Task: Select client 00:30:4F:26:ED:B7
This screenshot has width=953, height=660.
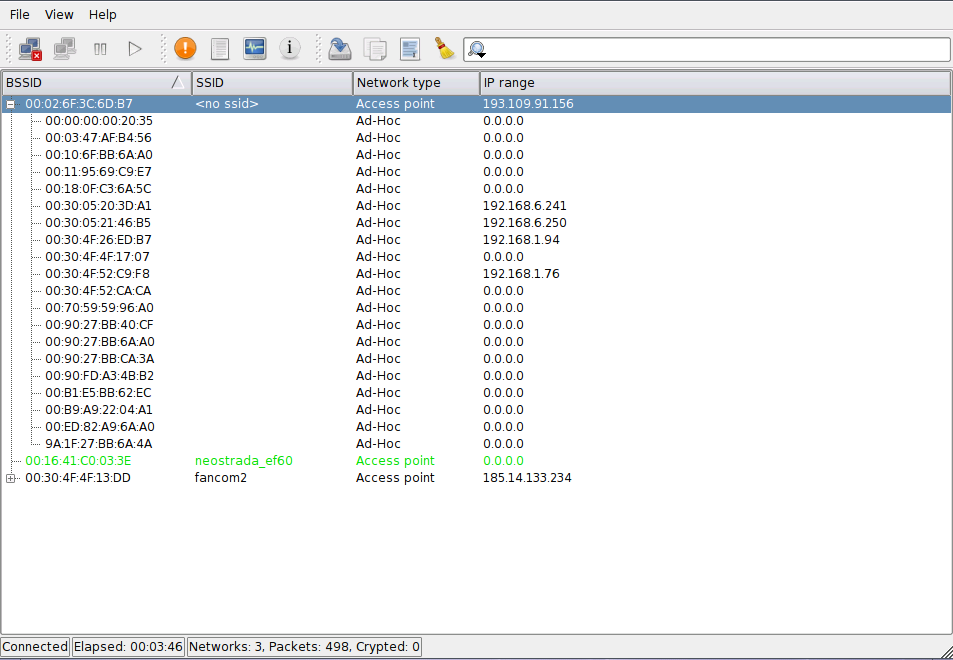Action: tap(98, 240)
